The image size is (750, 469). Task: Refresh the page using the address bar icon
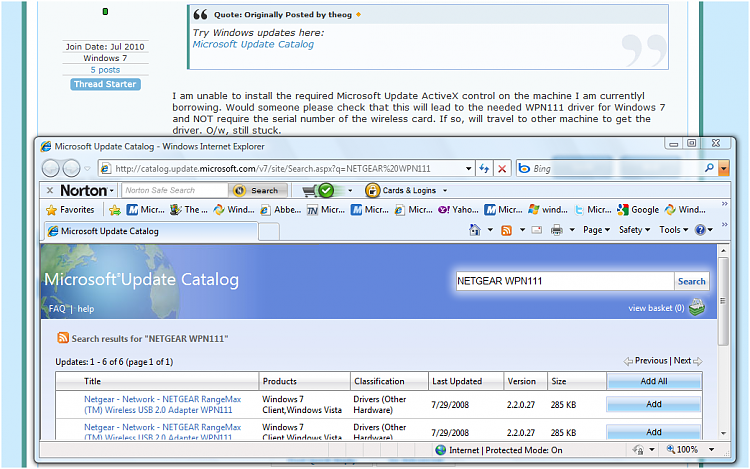484,168
